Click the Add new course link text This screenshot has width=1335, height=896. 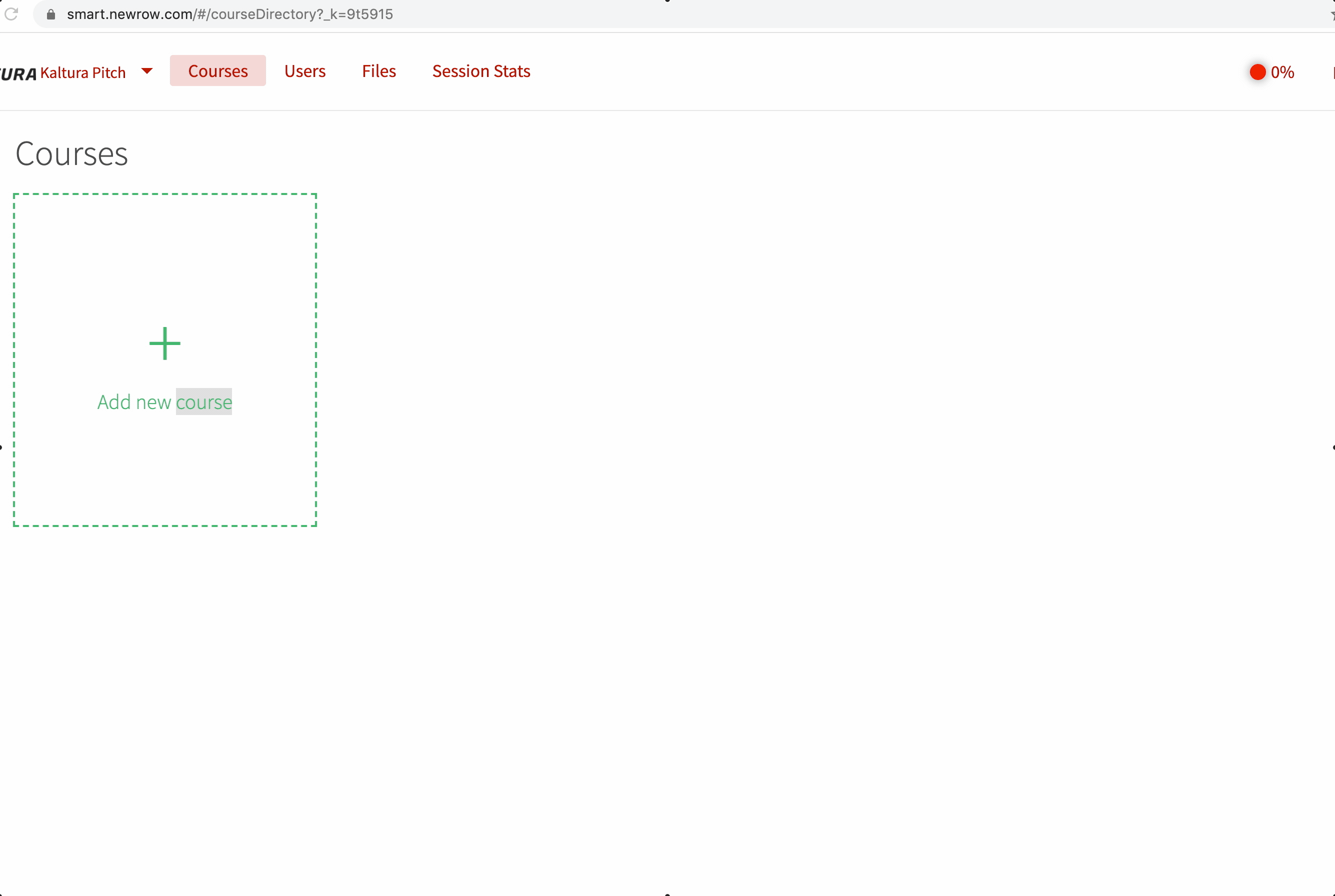click(x=164, y=401)
